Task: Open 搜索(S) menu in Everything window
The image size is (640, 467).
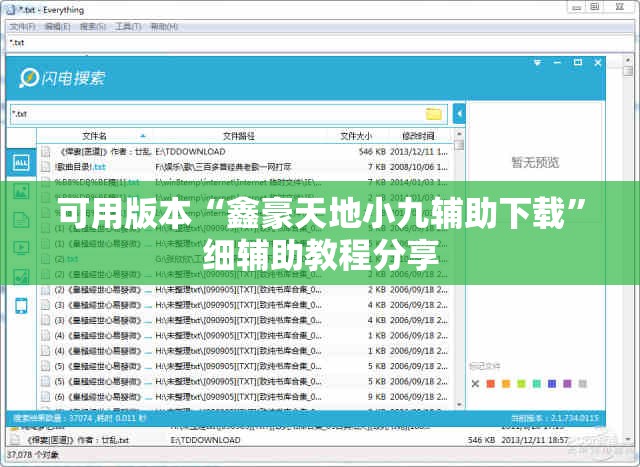Action: click(x=93, y=27)
